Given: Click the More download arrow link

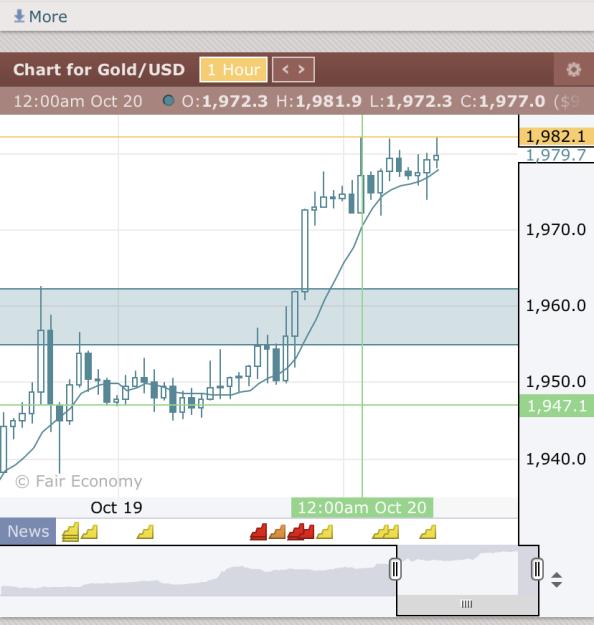Looking at the screenshot, I should point(40,16).
